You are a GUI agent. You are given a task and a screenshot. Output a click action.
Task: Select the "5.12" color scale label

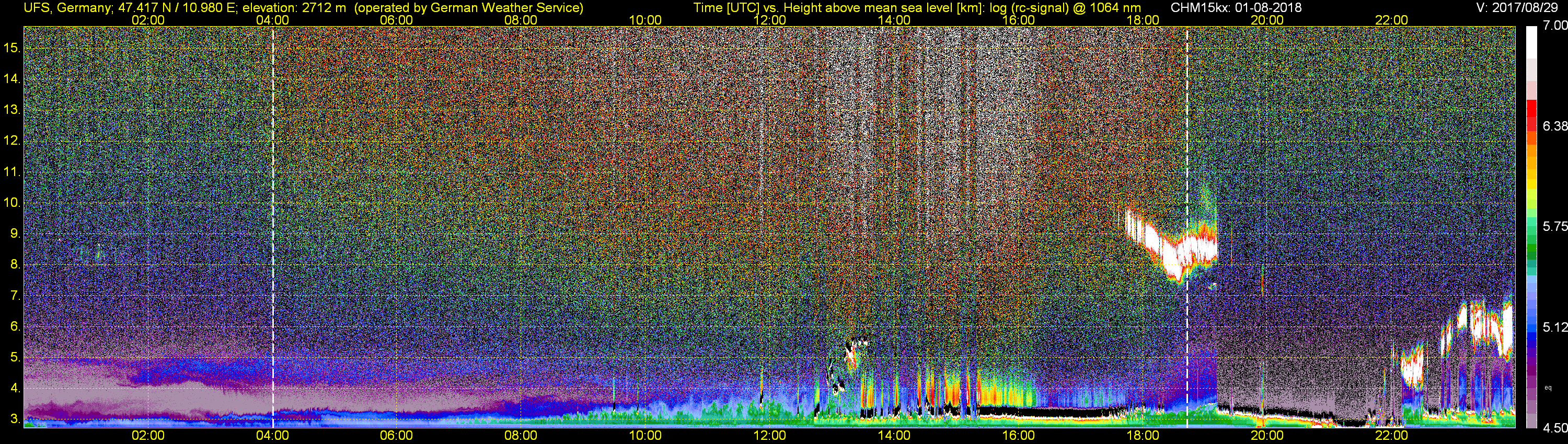tap(1554, 327)
